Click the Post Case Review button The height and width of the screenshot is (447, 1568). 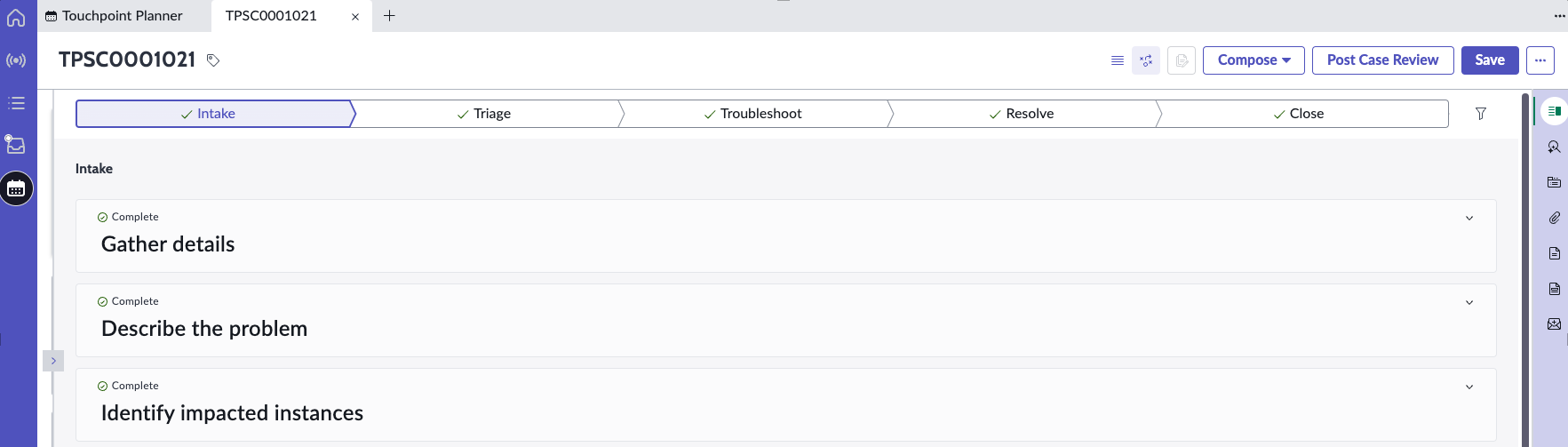pyautogui.click(x=1382, y=60)
